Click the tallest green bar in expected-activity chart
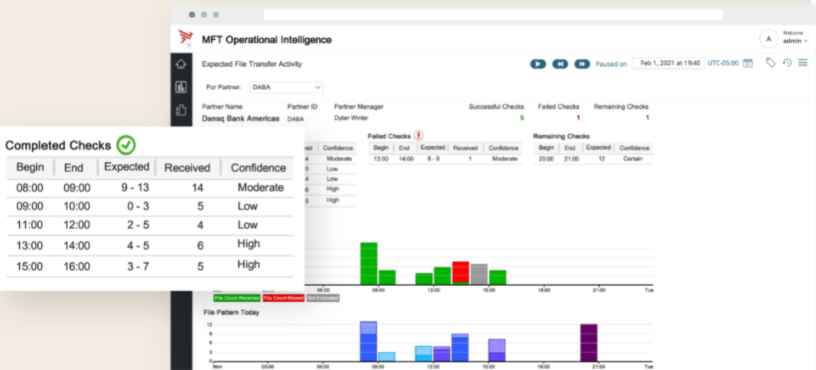This screenshot has width=816, height=370. click(368, 263)
